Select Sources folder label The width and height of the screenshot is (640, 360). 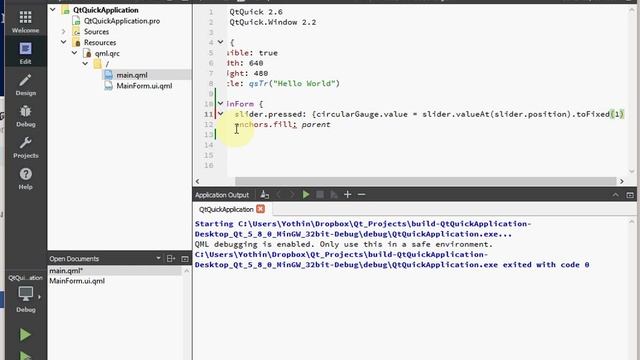tap(96, 31)
